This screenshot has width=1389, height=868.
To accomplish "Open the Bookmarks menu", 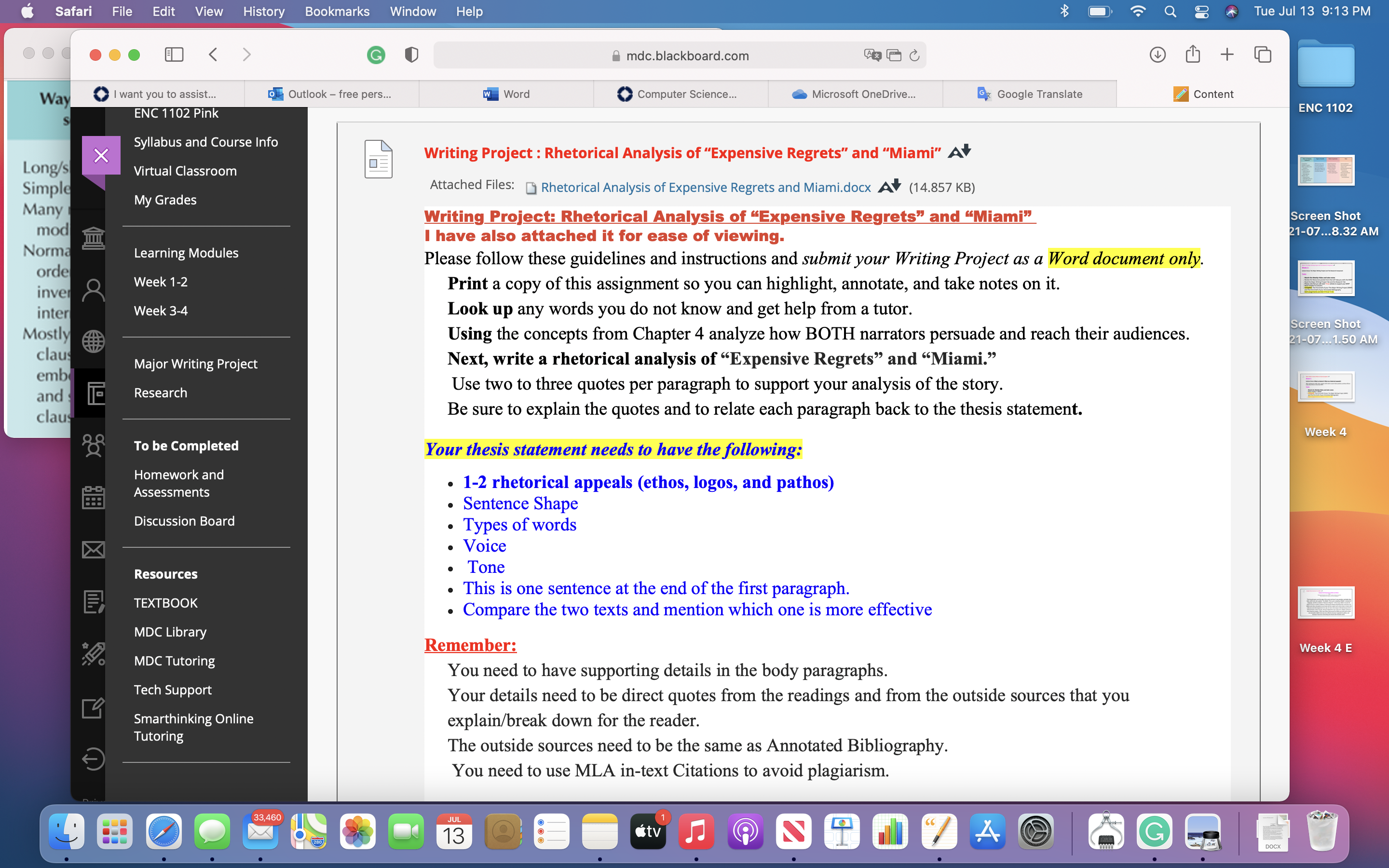I will (x=337, y=12).
